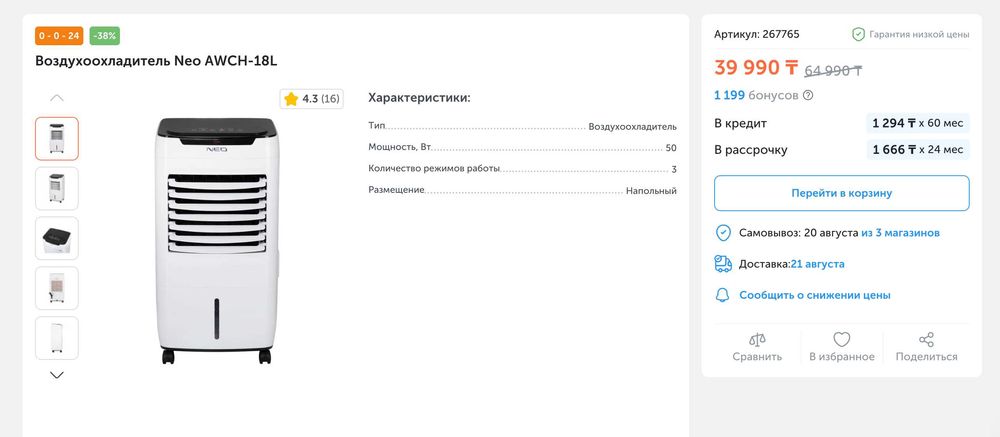Open the main cooler product image
1000x437 pixels.
pos(215,240)
